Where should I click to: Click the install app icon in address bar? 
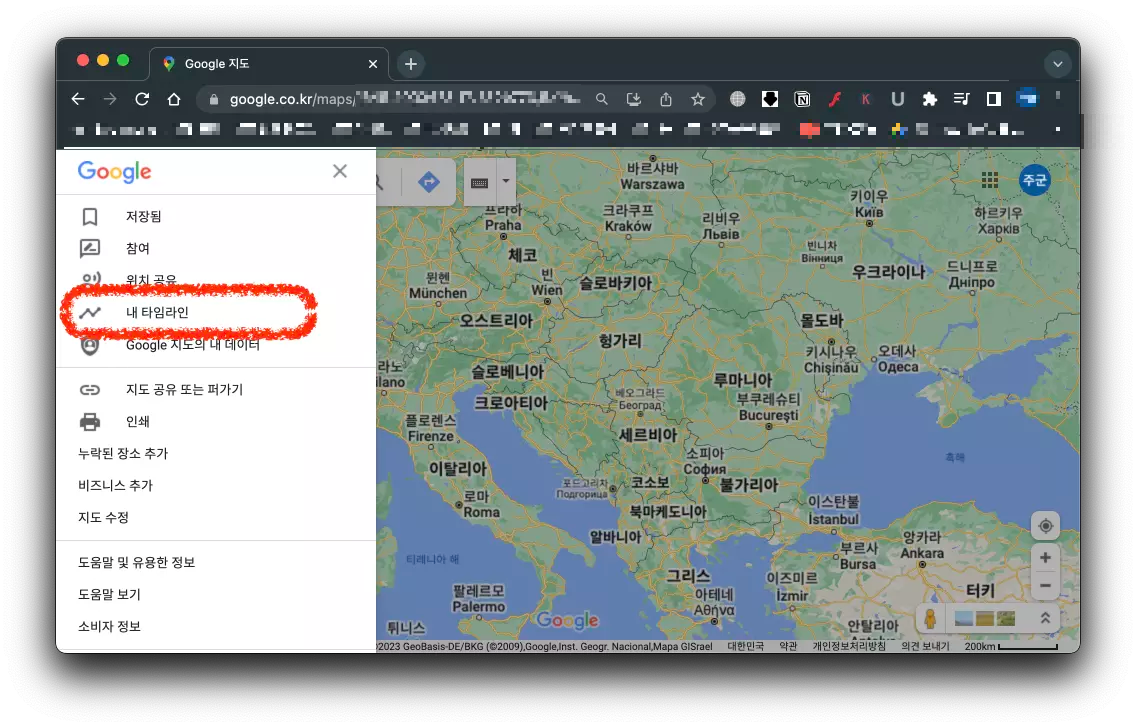click(x=634, y=99)
